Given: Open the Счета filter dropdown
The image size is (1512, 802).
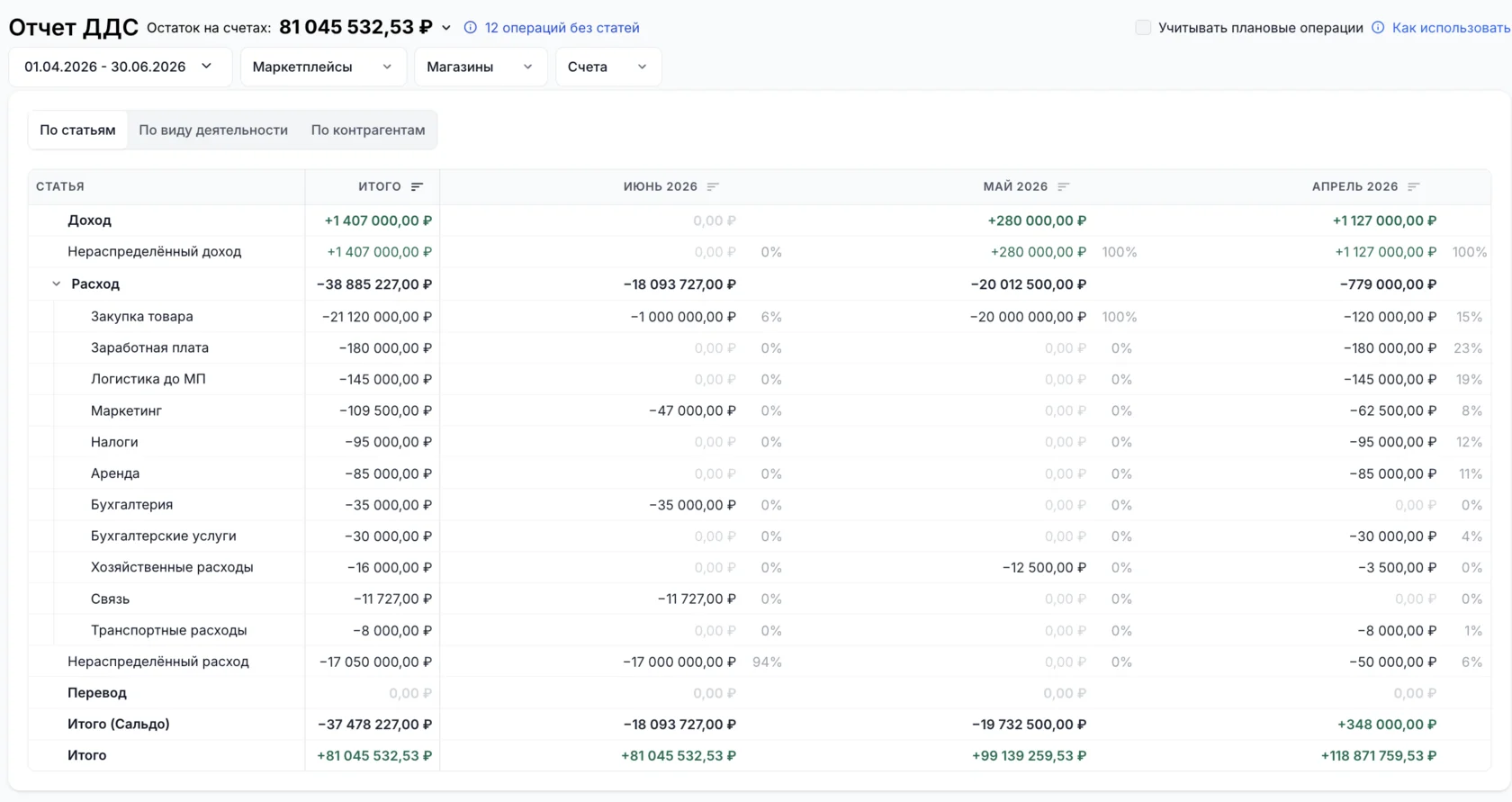Looking at the screenshot, I should 608,67.
